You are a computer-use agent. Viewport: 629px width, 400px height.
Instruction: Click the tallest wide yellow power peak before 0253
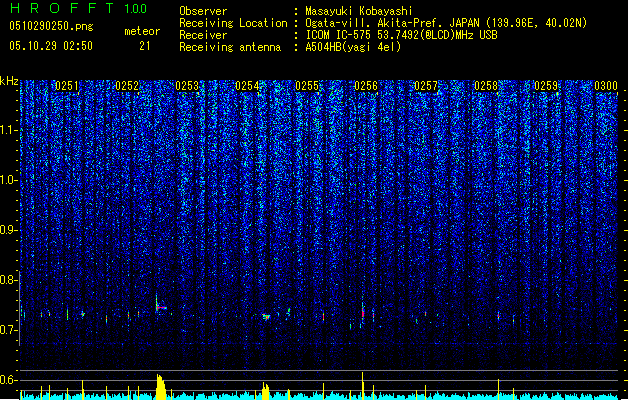[x=160, y=387]
